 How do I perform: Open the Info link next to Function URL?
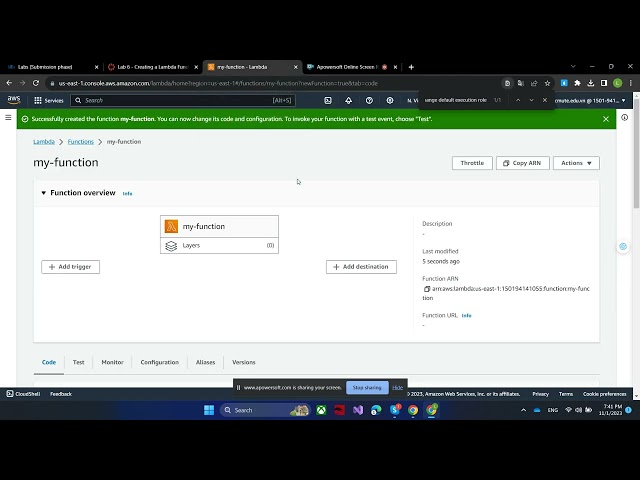(467, 316)
